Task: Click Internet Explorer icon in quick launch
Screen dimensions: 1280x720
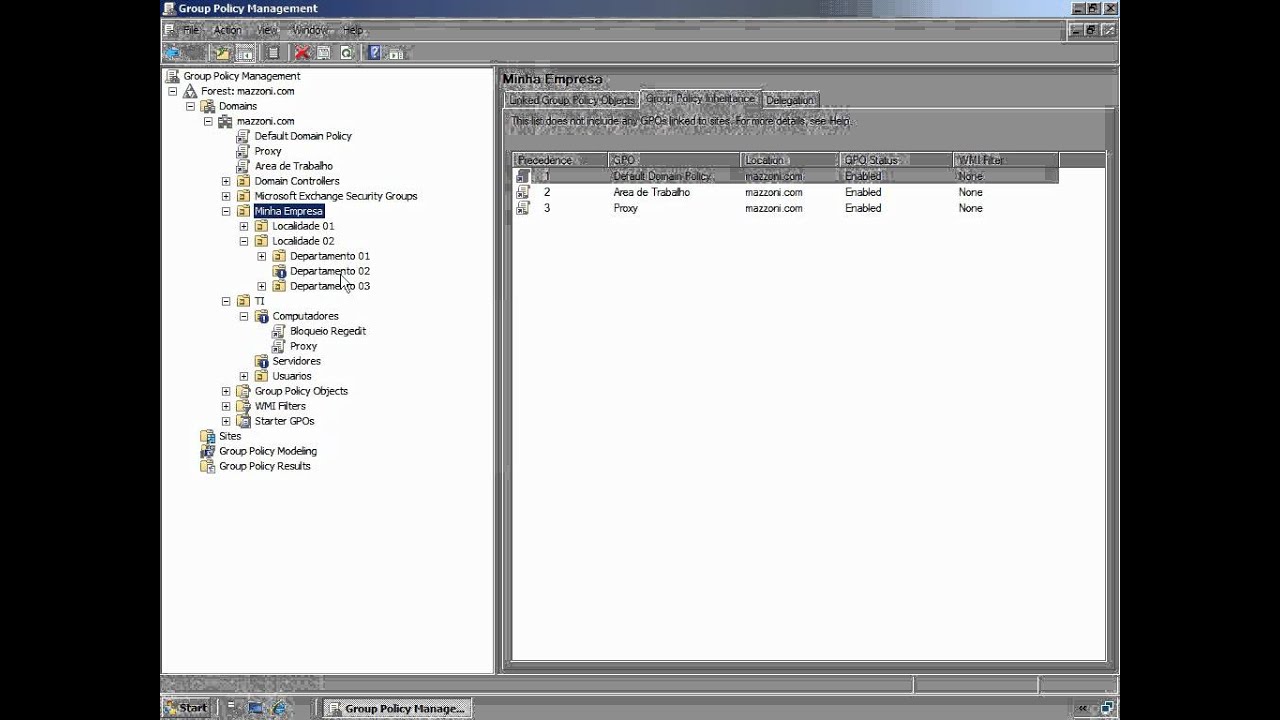Action: 279,708
